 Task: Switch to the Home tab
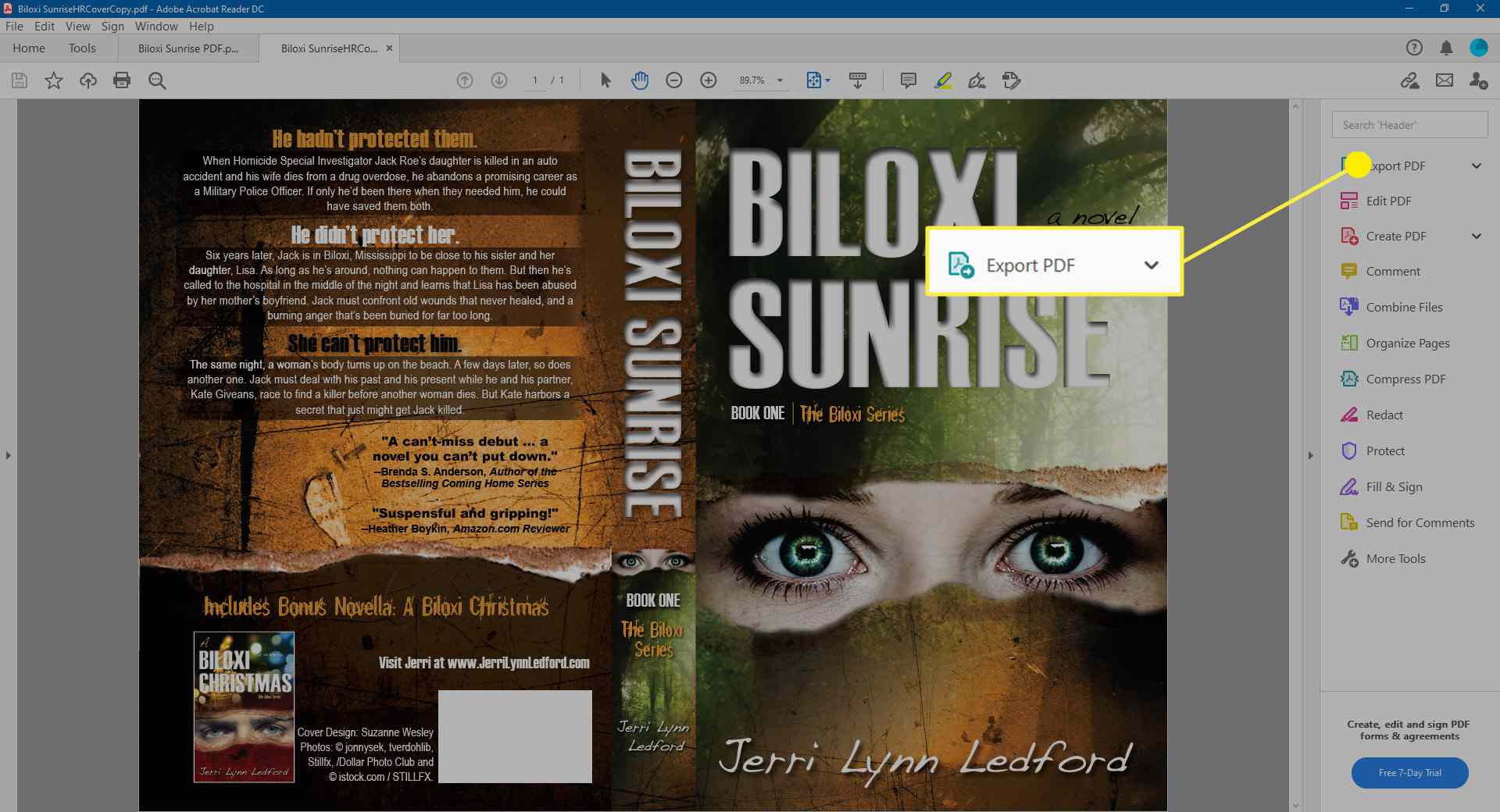coord(29,48)
